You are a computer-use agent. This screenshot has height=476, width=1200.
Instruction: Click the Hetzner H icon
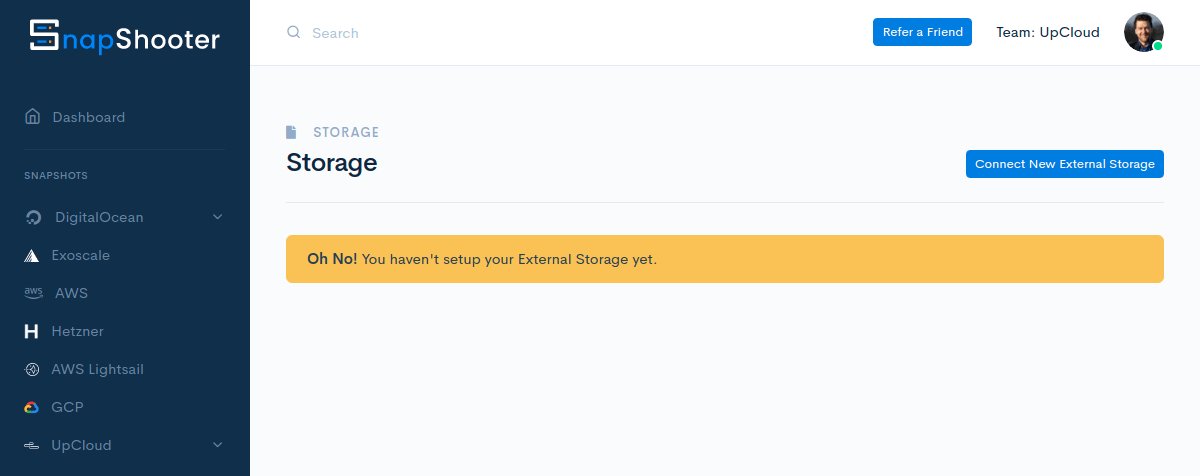click(x=32, y=331)
